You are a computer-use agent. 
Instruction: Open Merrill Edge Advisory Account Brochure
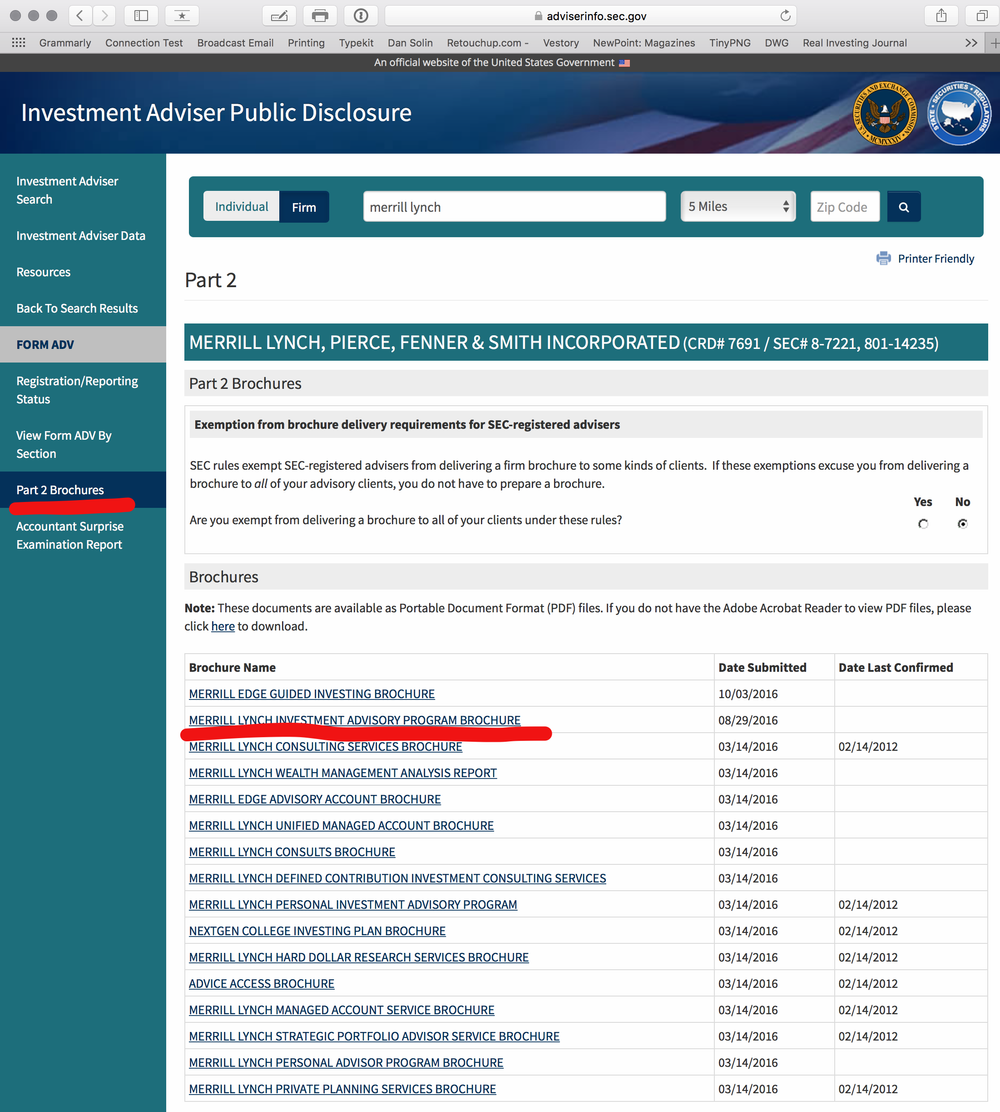[315, 799]
